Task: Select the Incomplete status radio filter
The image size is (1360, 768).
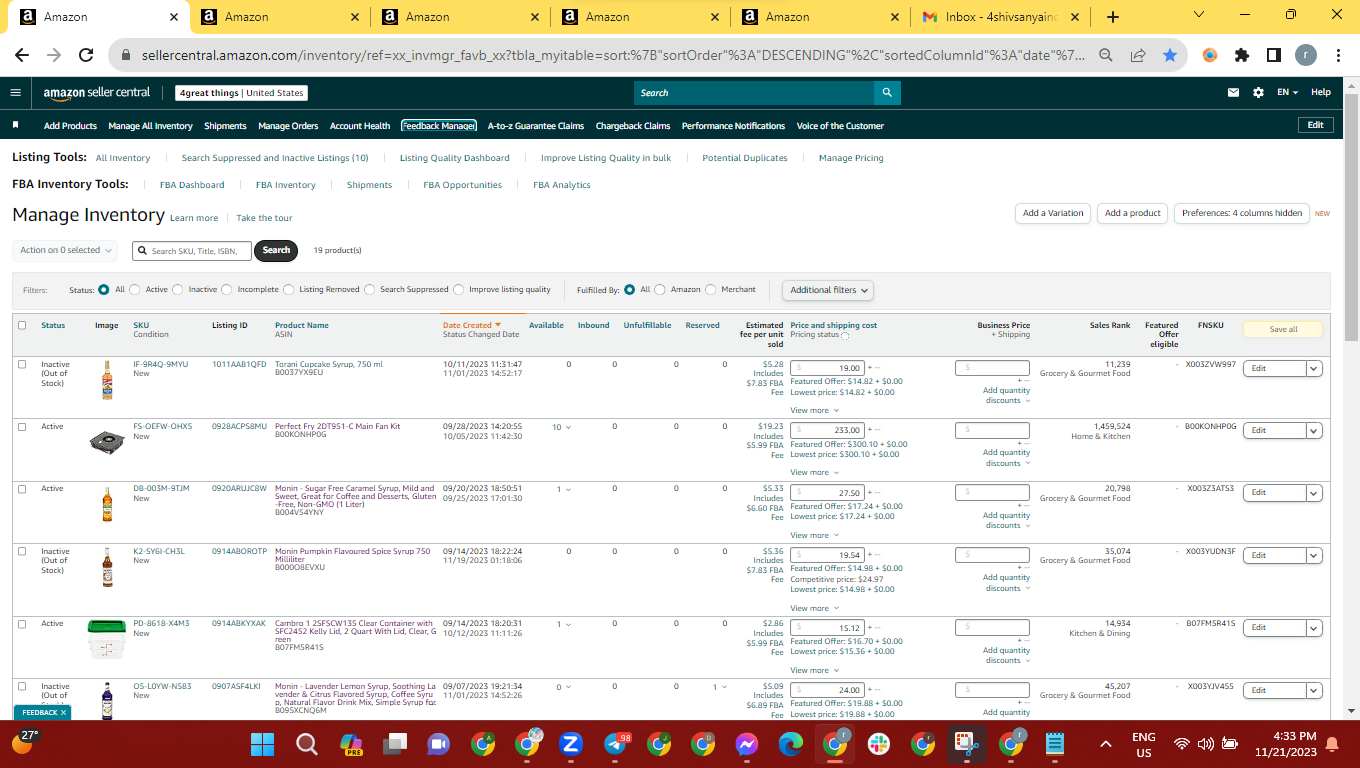Action: 227,290
